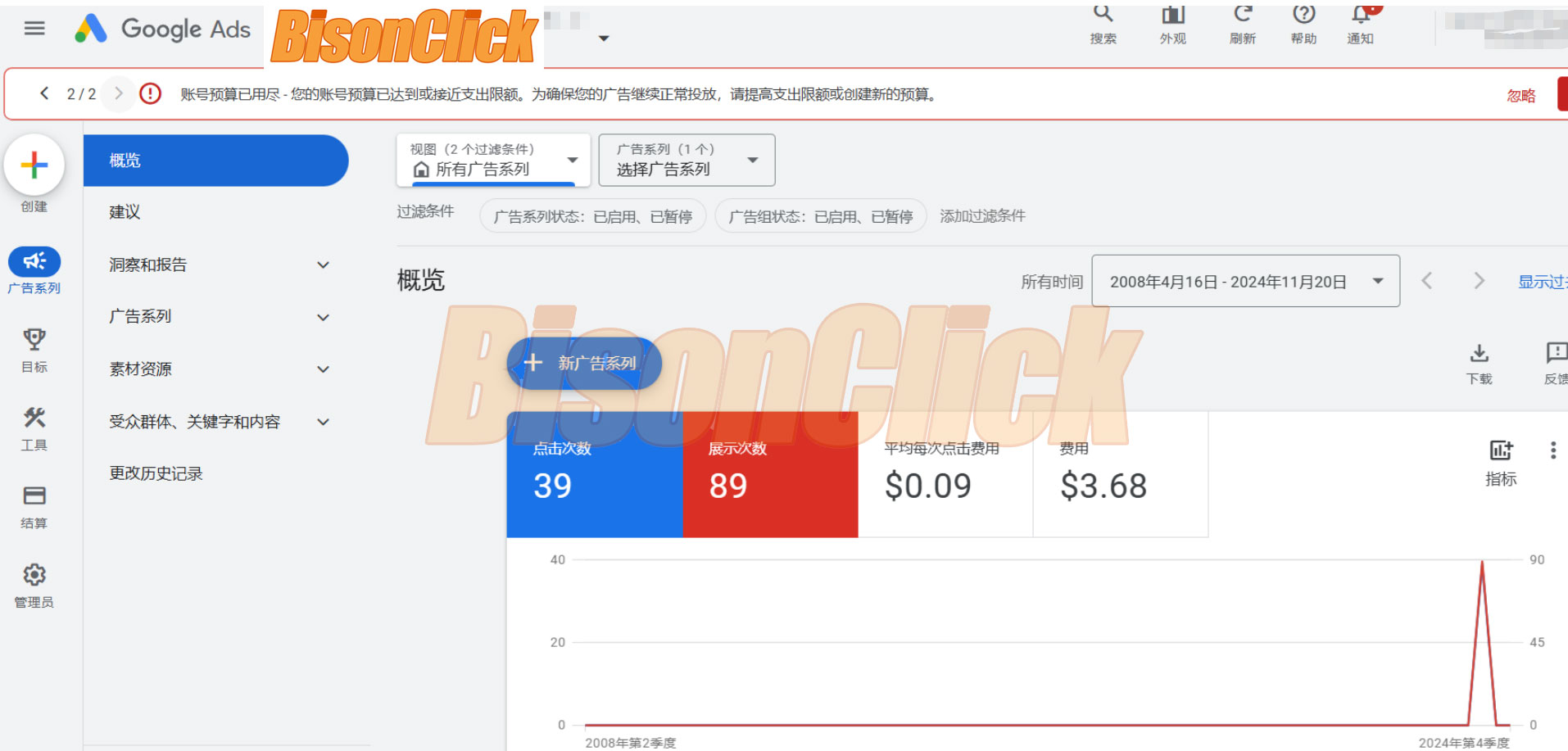
Task: Open the hamburger main menu
Action: pos(34,29)
